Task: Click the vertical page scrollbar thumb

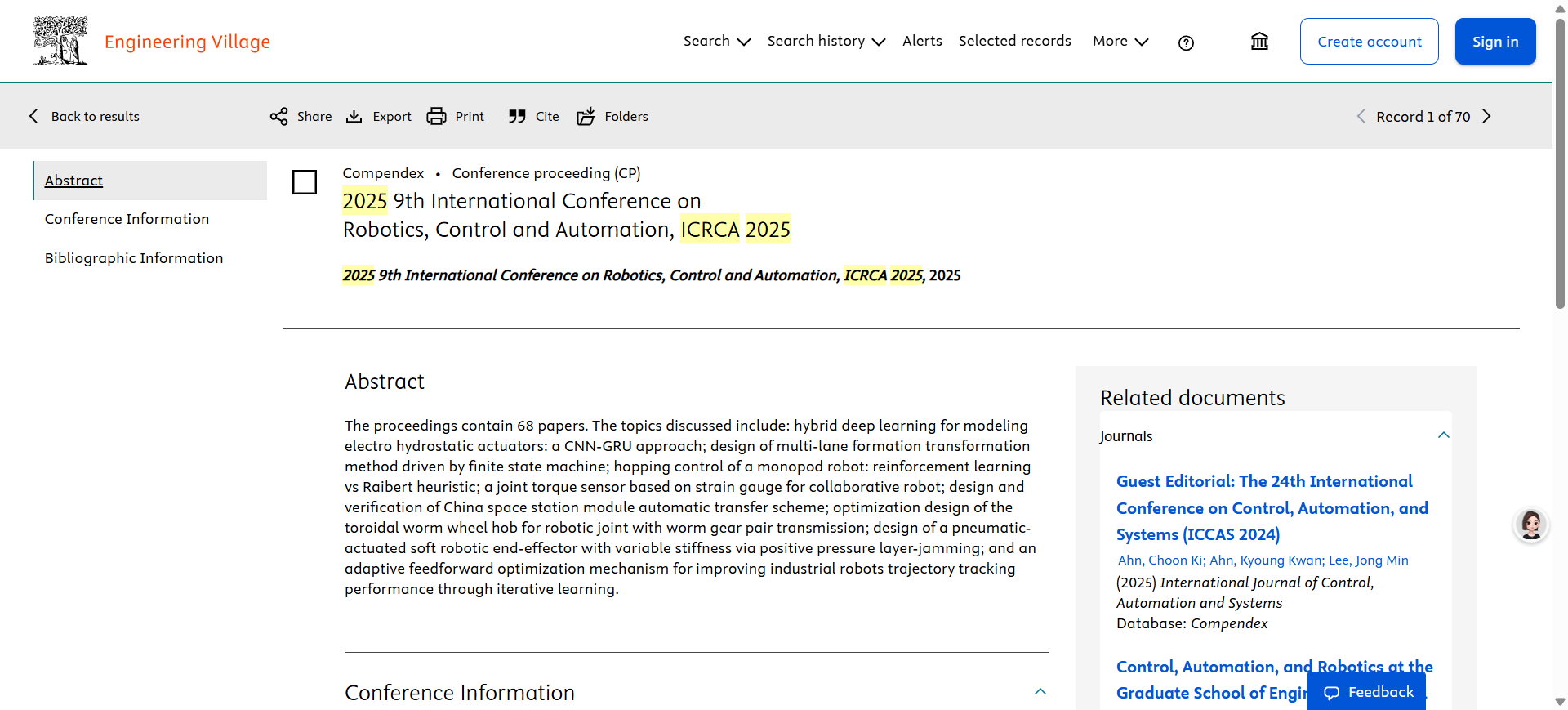Action: pyautogui.click(x=1560, y=163)
